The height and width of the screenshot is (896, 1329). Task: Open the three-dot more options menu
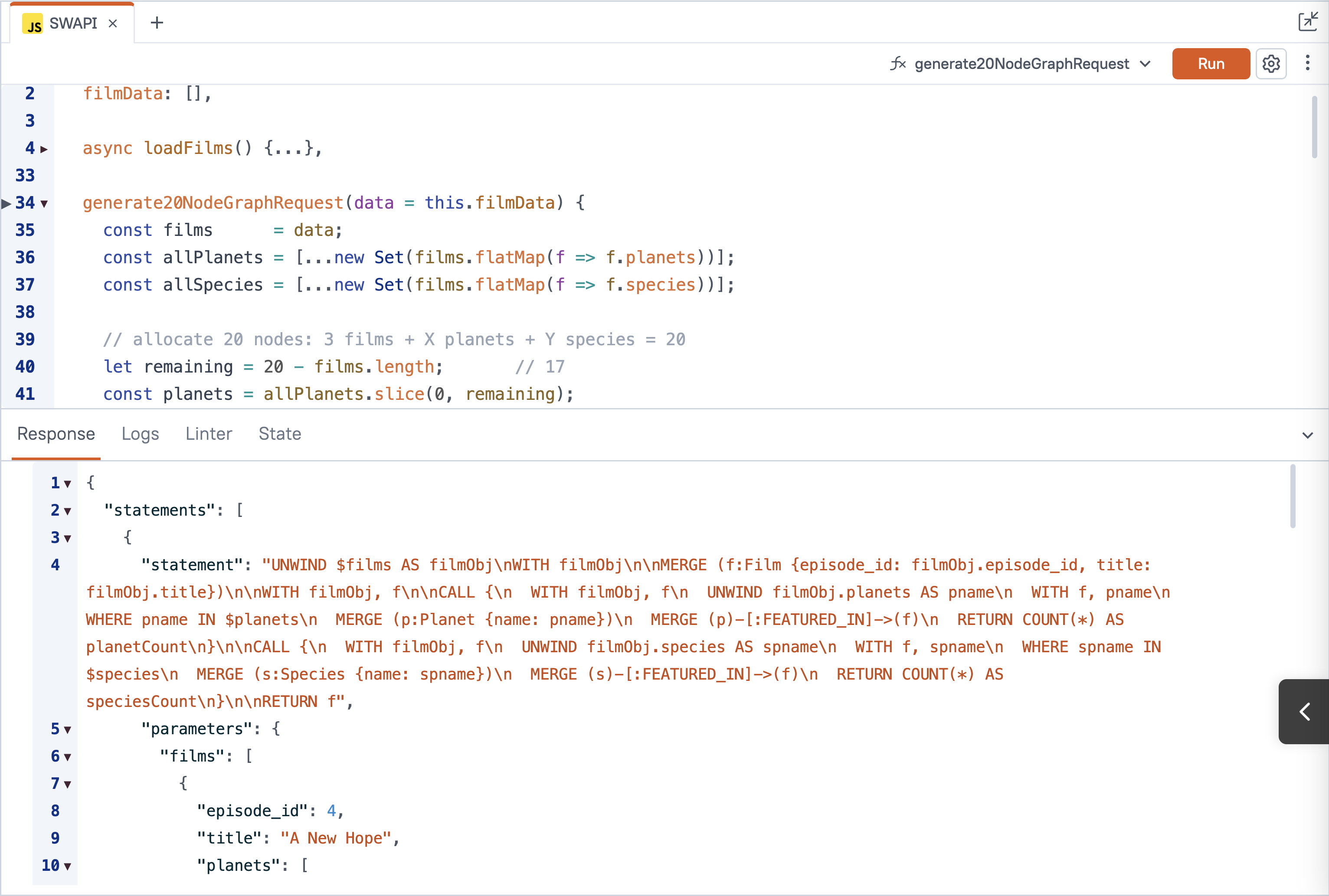1307,63
